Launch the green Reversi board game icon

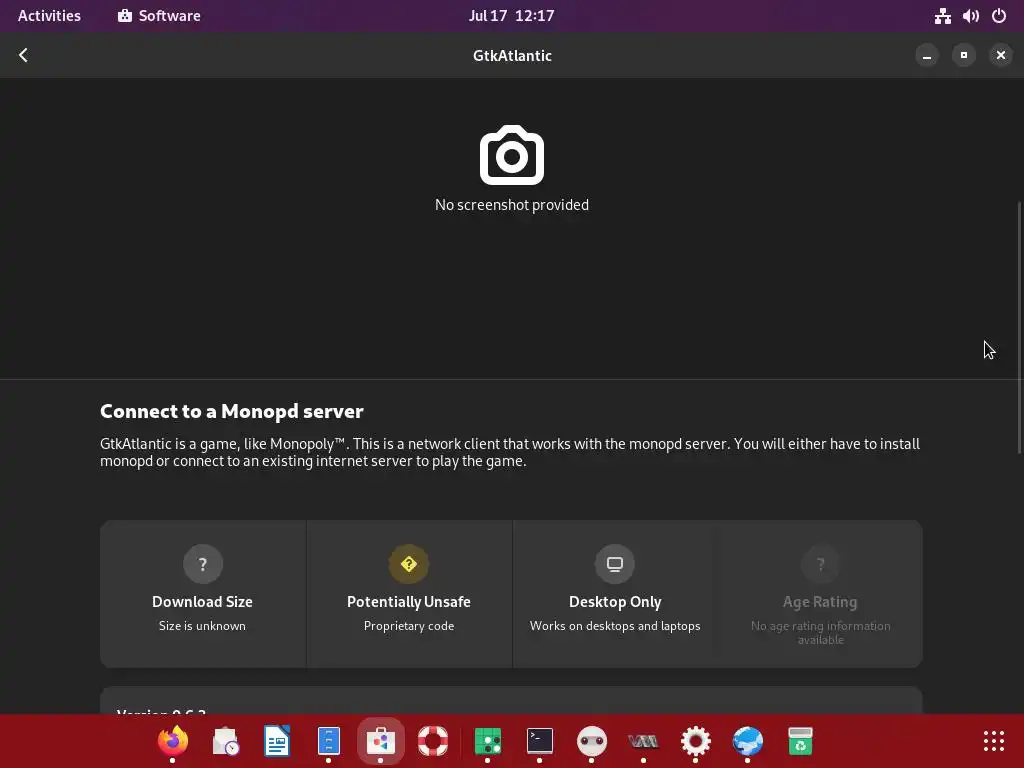click(487, 741)
